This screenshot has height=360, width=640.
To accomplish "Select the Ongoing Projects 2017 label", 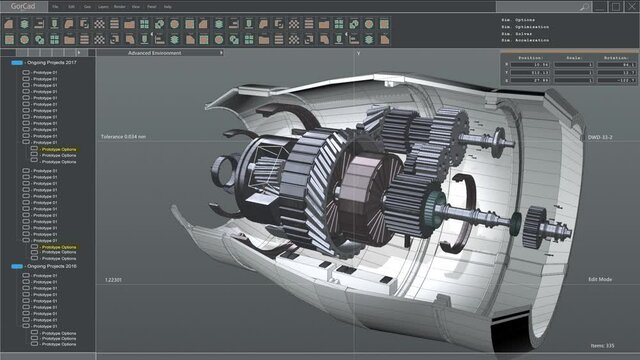I will pos(51,63).
